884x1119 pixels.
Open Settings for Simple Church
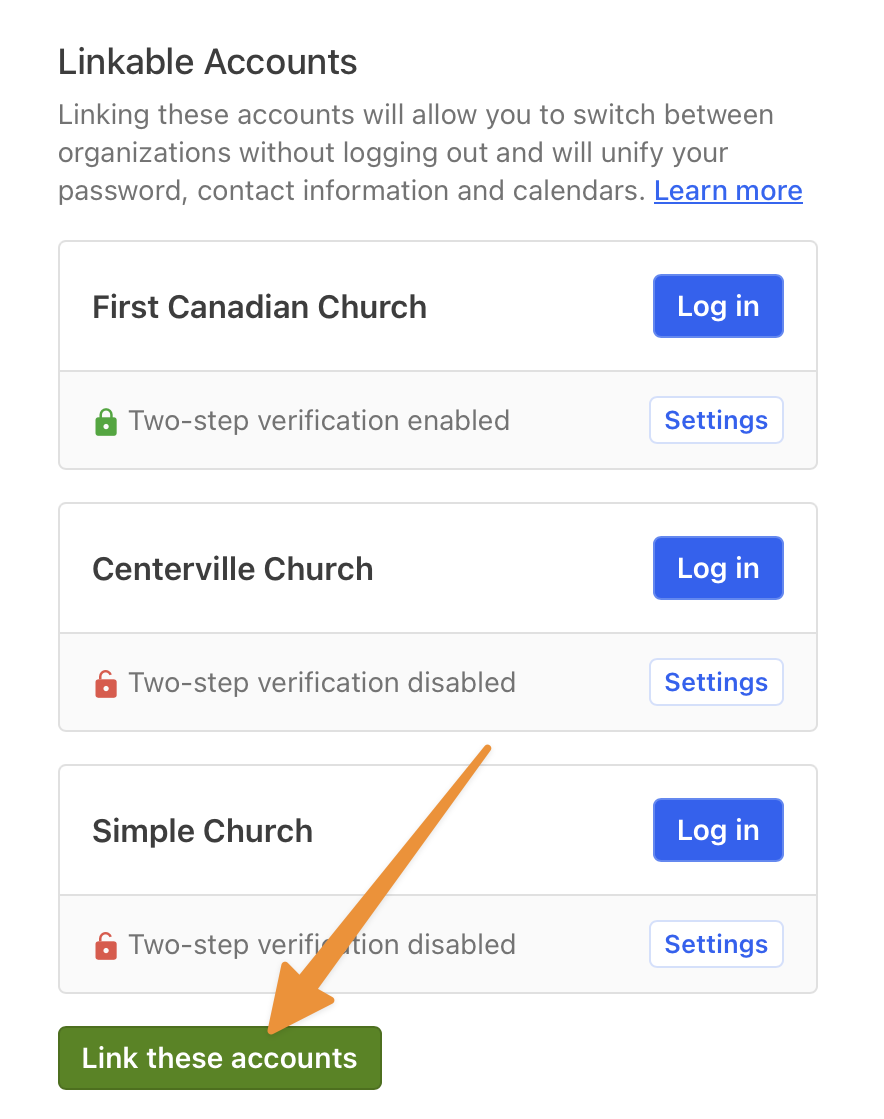click(x=716, y=944)
